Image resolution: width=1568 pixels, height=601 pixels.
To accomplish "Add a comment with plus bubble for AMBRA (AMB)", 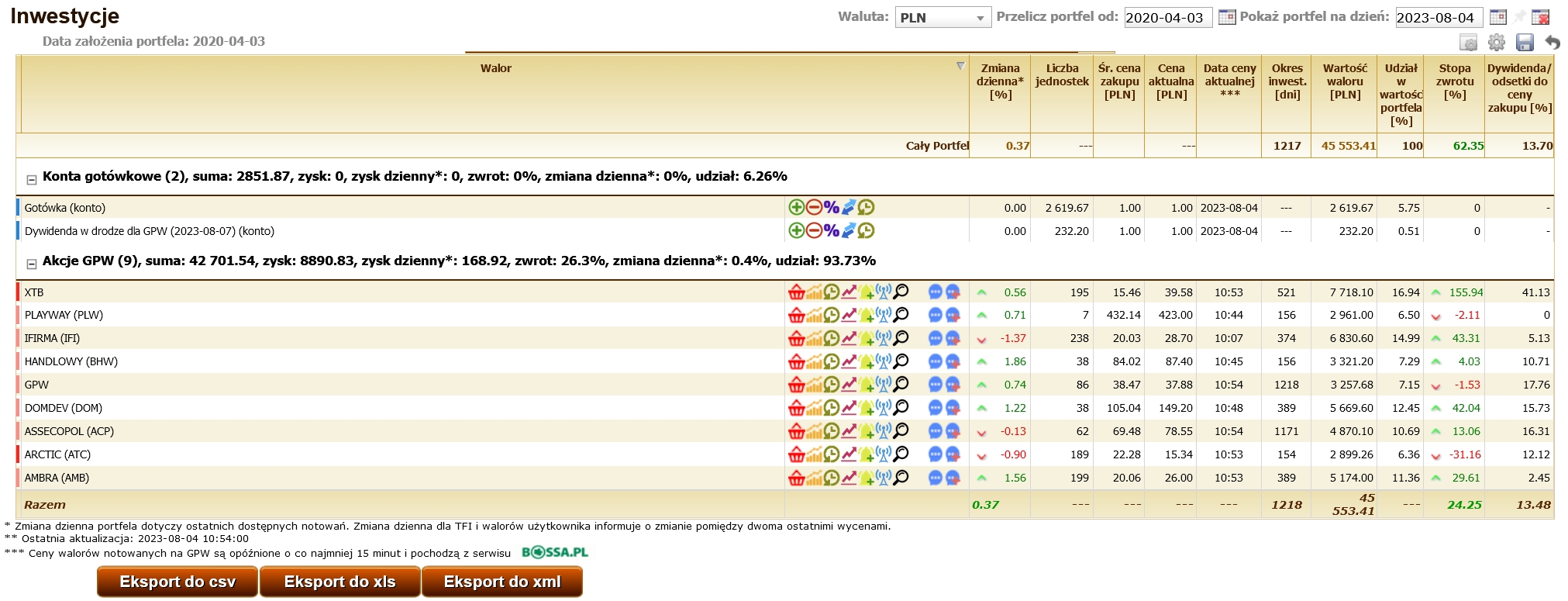I will (953, 478).
